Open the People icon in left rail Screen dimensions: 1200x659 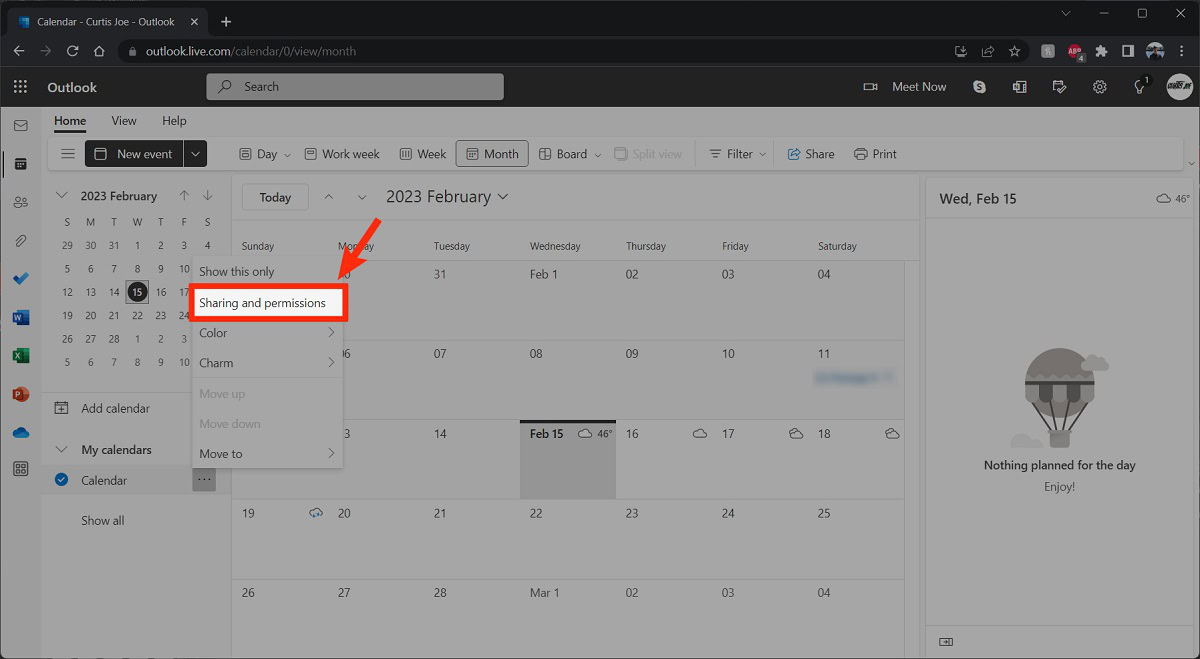pos(20,202)
